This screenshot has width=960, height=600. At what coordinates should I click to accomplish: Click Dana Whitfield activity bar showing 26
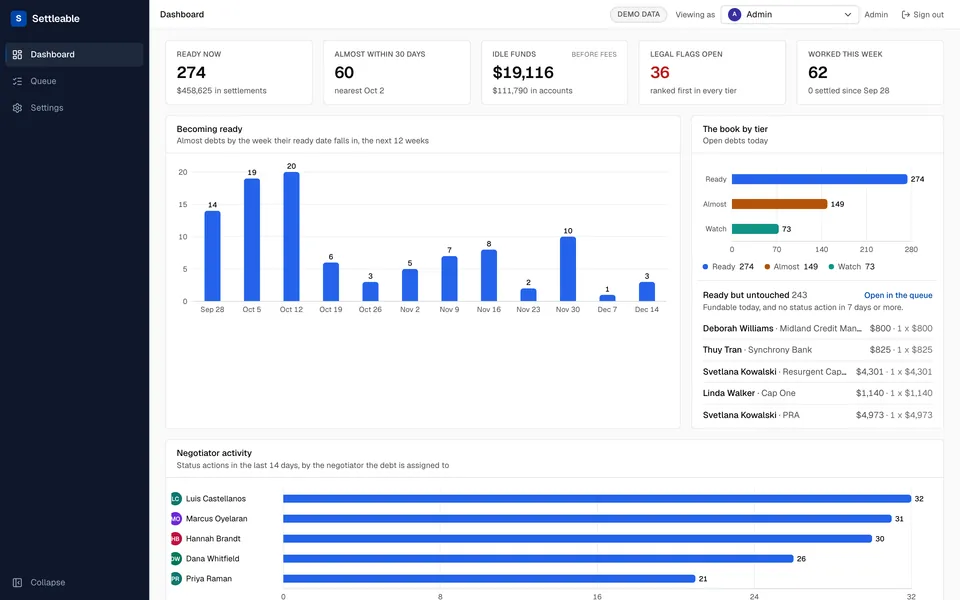point(538,558)
